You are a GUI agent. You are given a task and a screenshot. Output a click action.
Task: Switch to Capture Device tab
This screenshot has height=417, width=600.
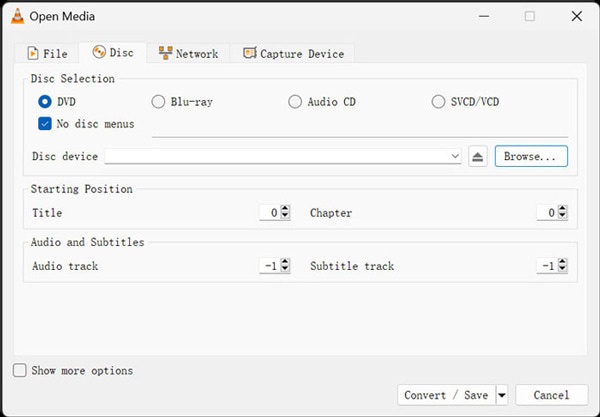(x=293, y=54)
